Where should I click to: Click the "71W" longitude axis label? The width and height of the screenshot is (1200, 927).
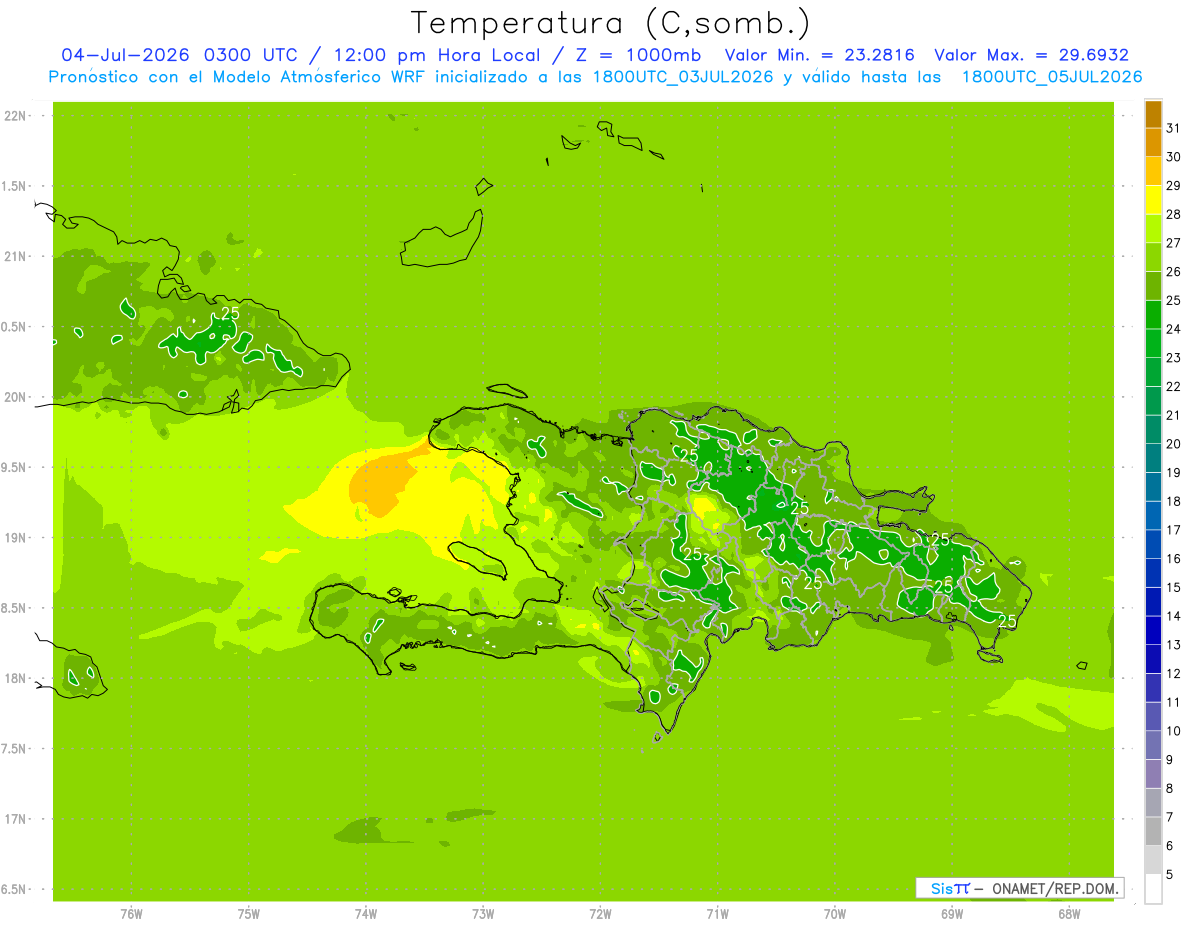point(717,914)
